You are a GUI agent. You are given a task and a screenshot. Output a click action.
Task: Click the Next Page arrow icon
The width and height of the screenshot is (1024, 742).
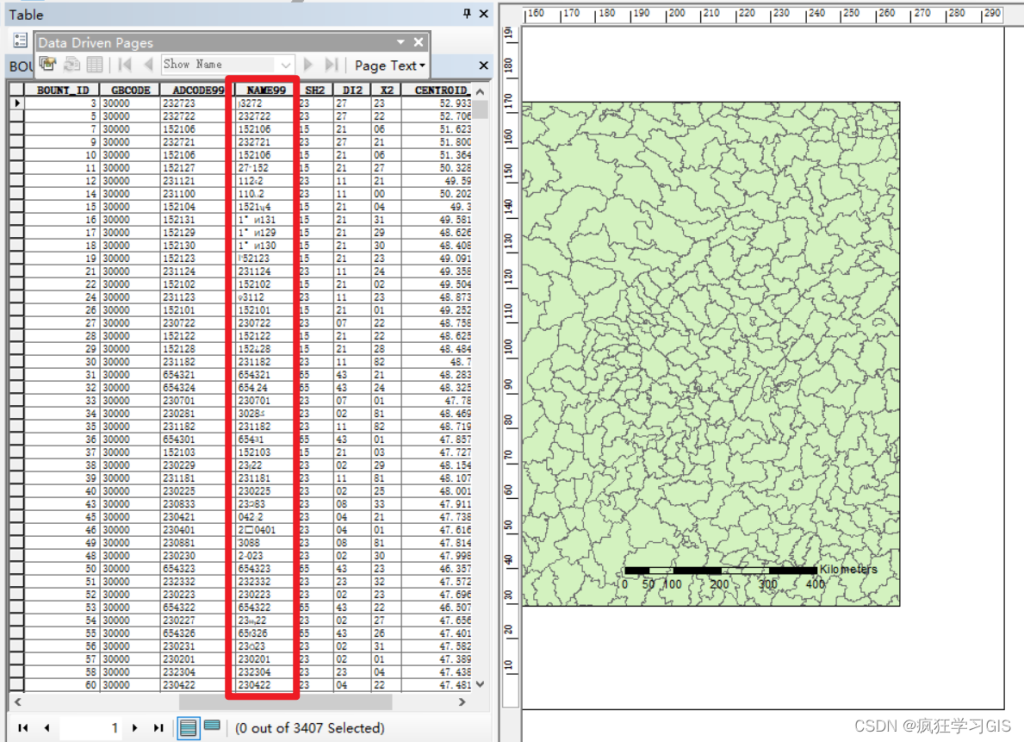(x=308, y=64)
